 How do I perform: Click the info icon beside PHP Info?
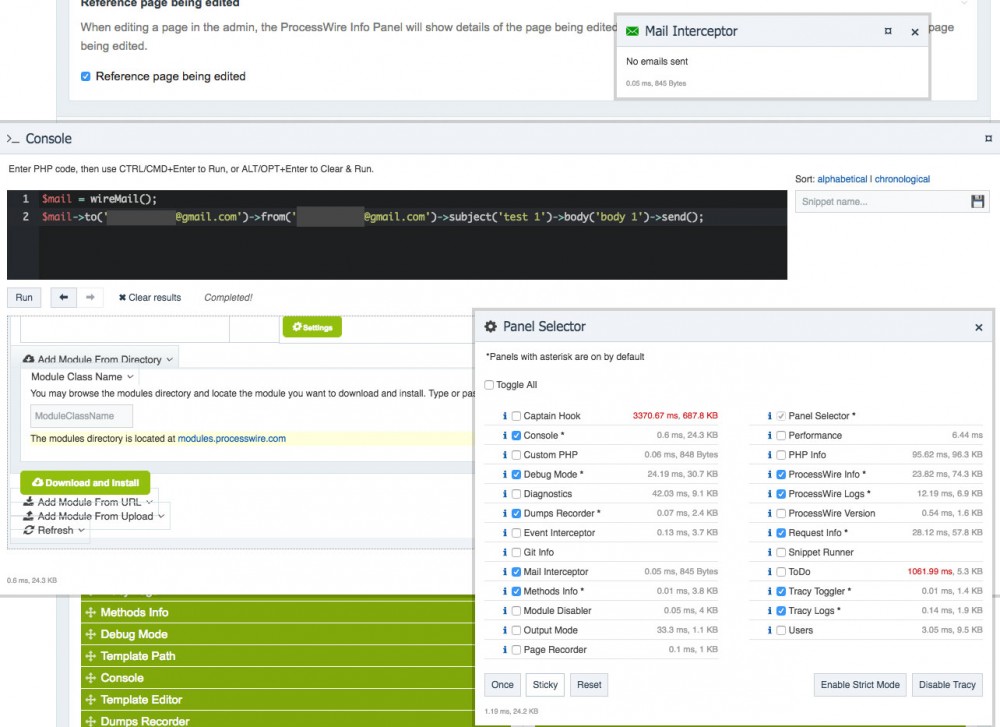(x=770, y=455)
